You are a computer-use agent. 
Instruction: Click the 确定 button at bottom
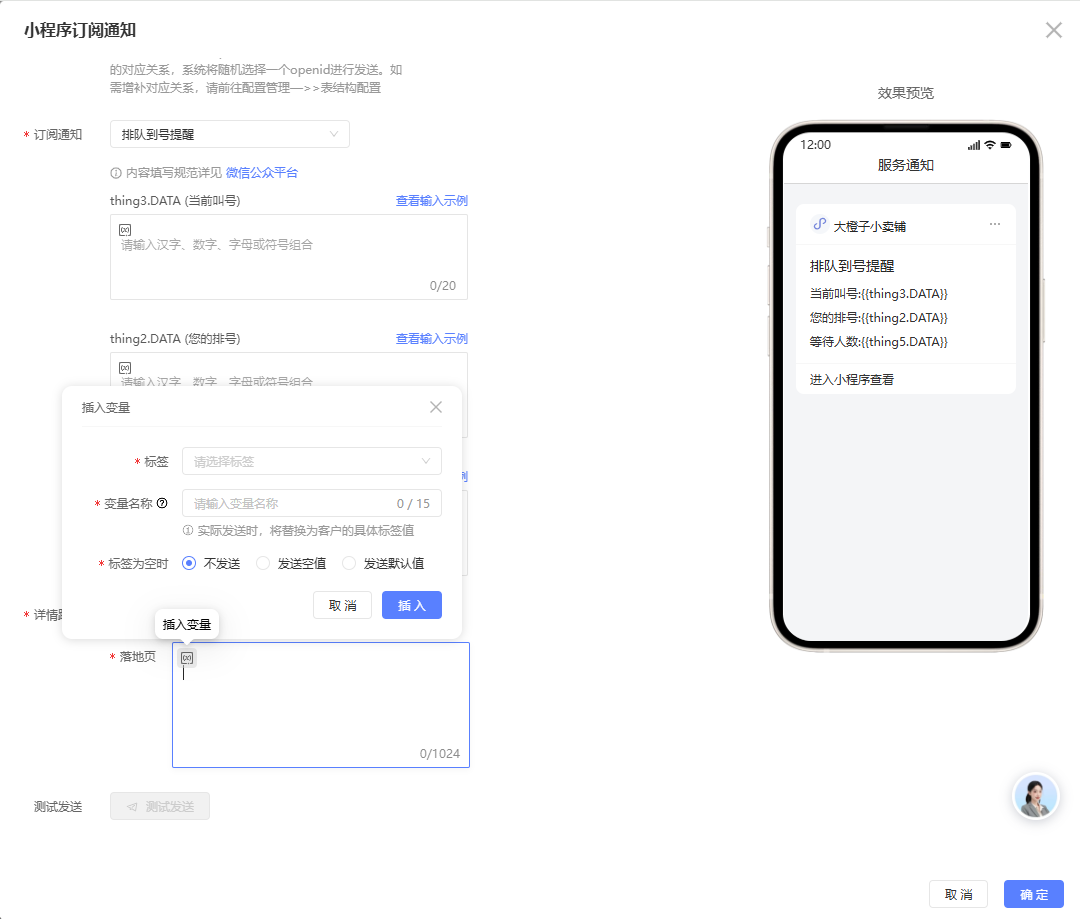(x=1033, y=894)
